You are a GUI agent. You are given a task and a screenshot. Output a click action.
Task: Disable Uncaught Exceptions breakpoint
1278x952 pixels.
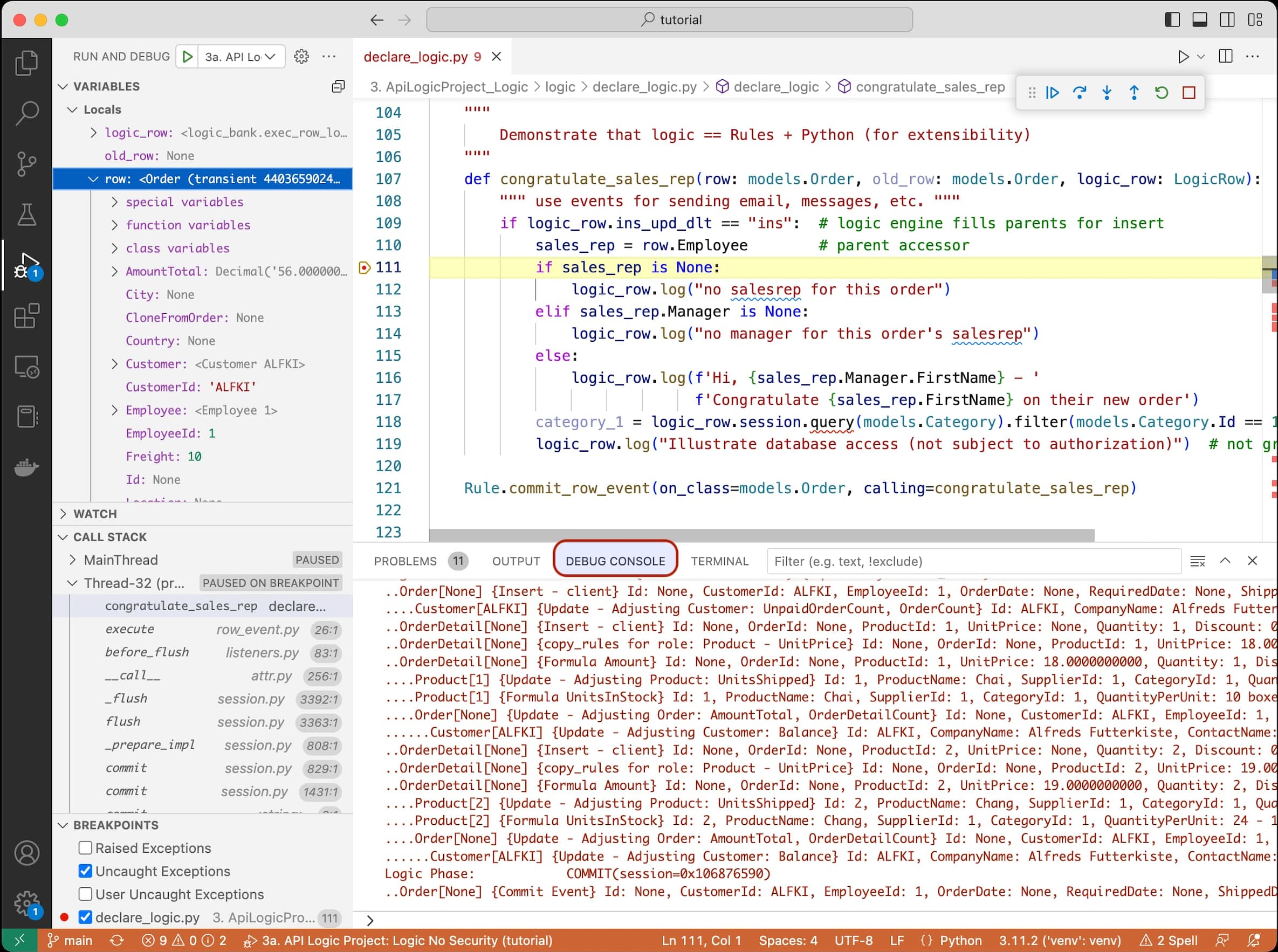pos(85,871)
